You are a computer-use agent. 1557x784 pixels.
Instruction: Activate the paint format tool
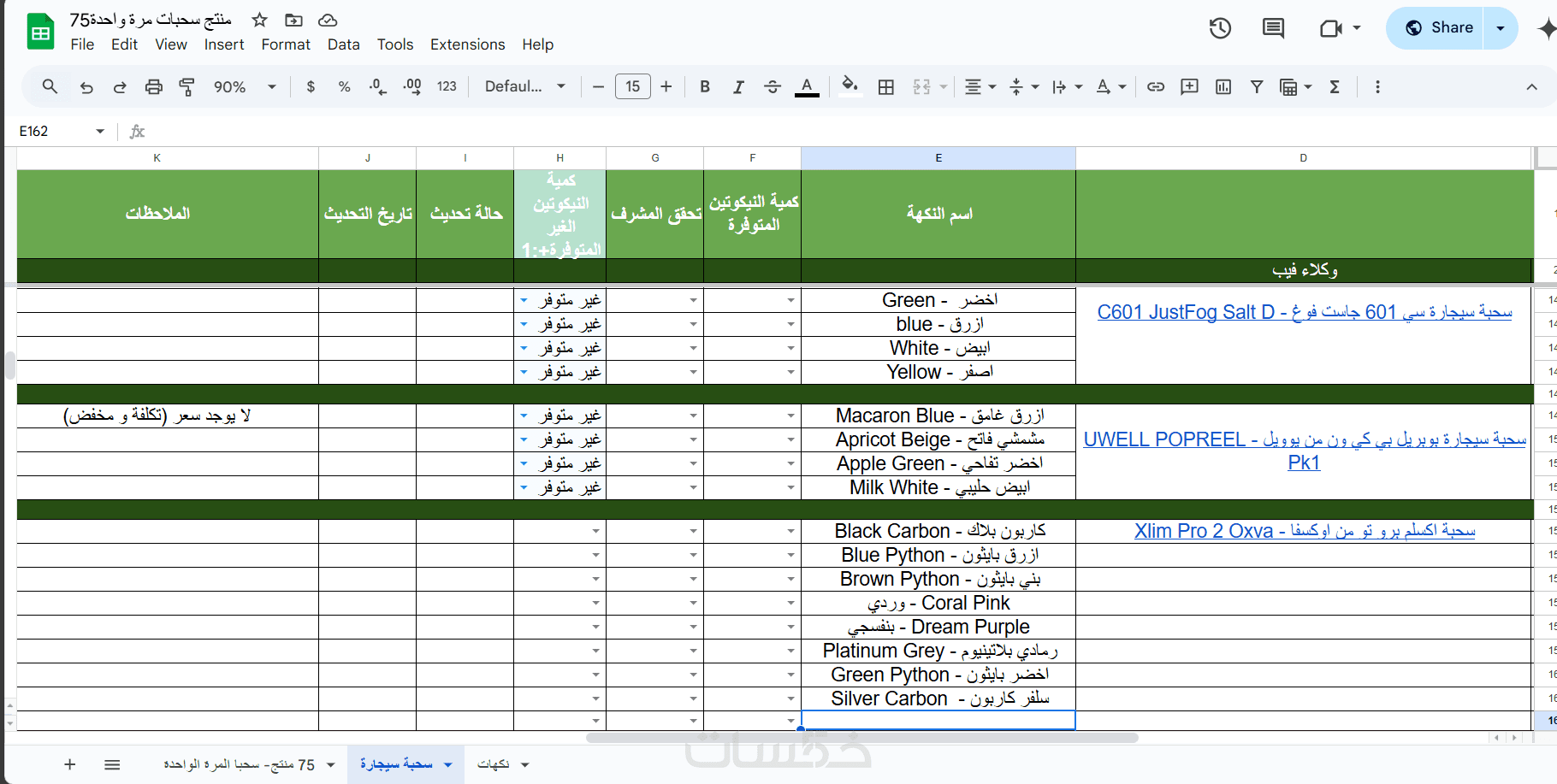[186, 86]
